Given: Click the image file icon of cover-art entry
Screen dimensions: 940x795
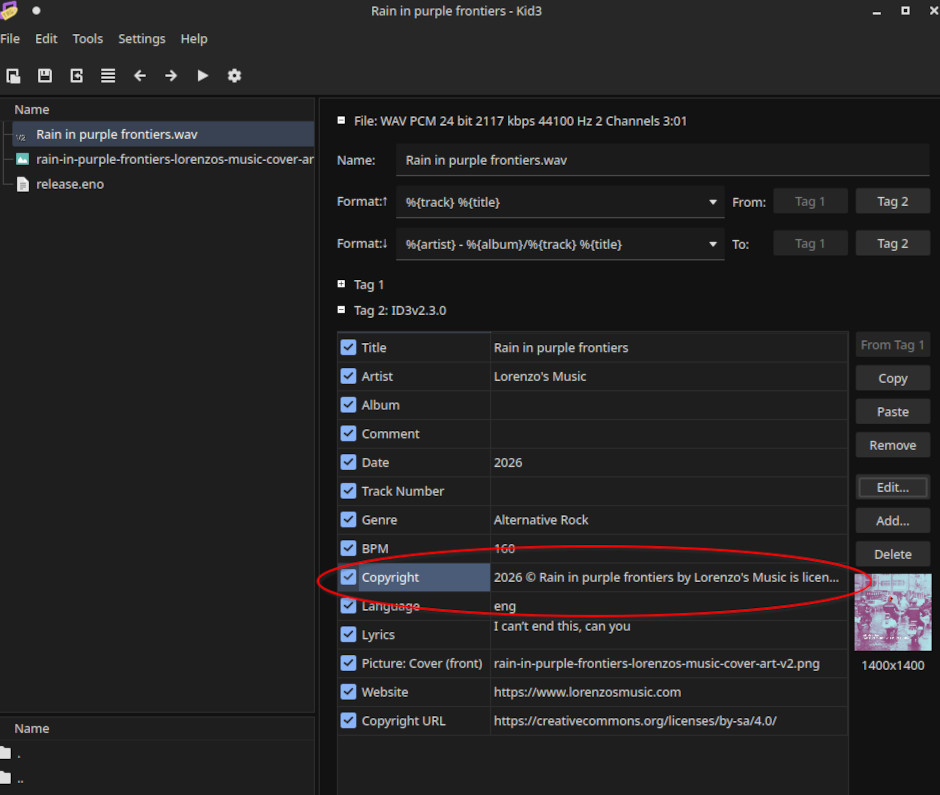Looking at the screenshot, I should [22, 159].
